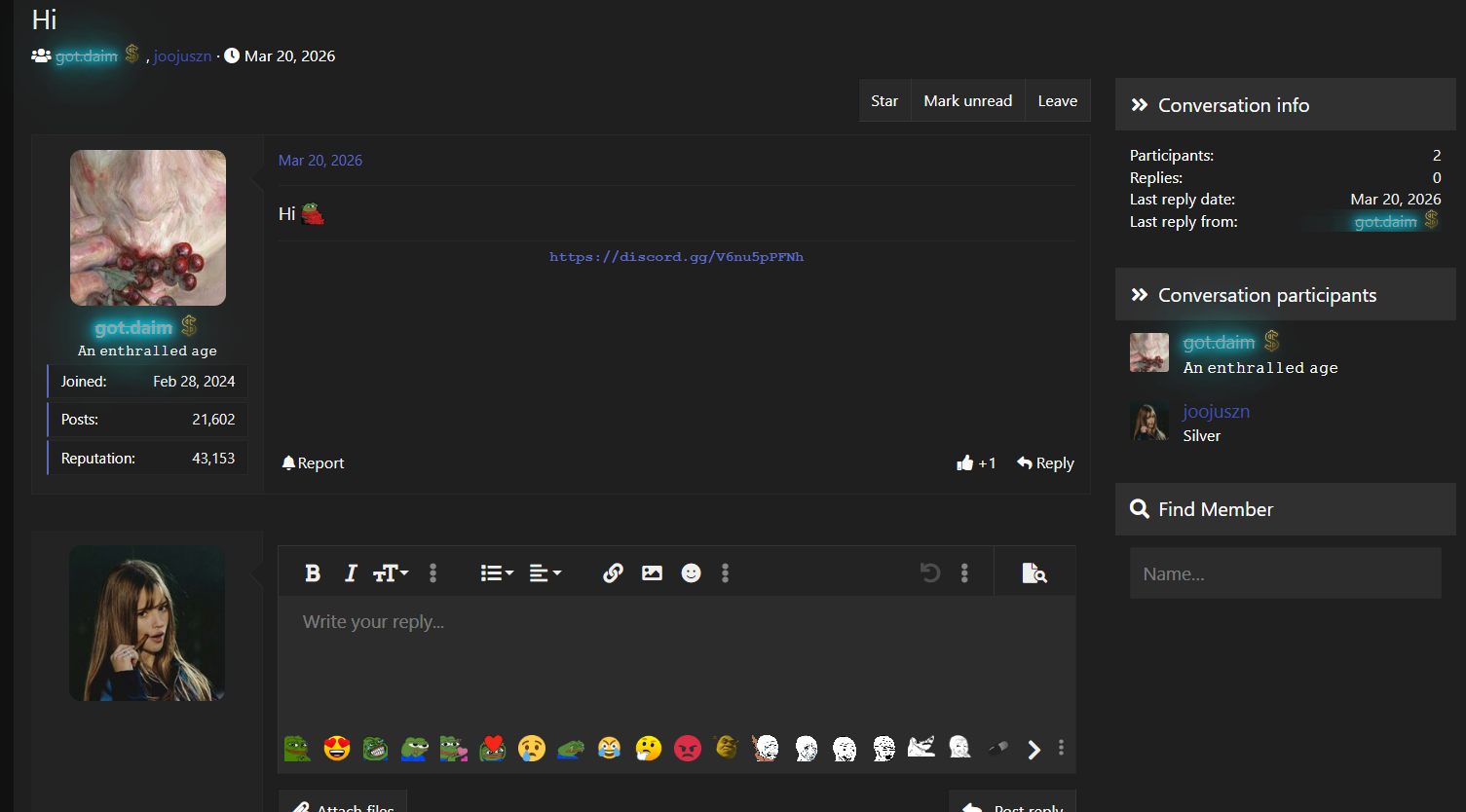Open the font size dropdown
This screenshot has width=1466, height=812.
[391, 573]
